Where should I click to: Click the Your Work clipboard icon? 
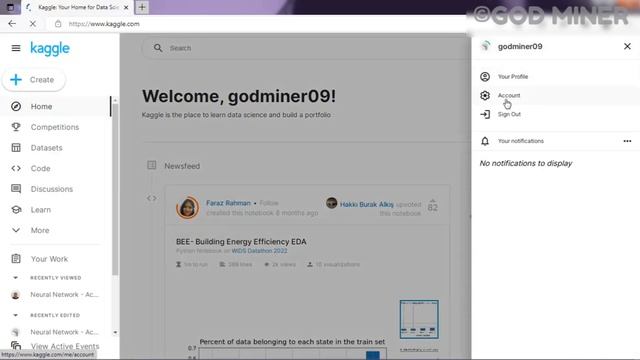(16, 259)
